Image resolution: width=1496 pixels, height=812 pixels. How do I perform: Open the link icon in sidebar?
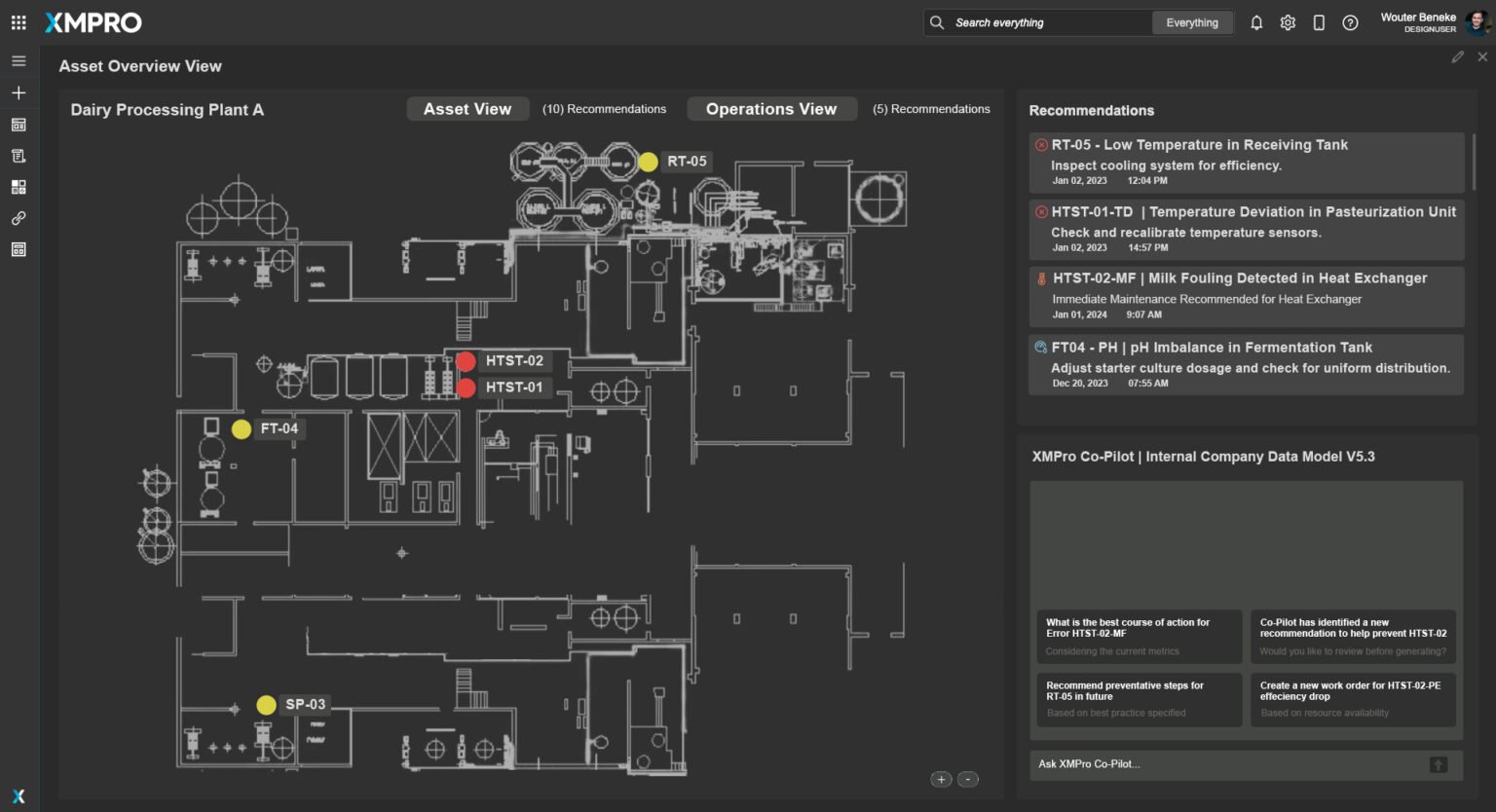click(x=19, y=218)
